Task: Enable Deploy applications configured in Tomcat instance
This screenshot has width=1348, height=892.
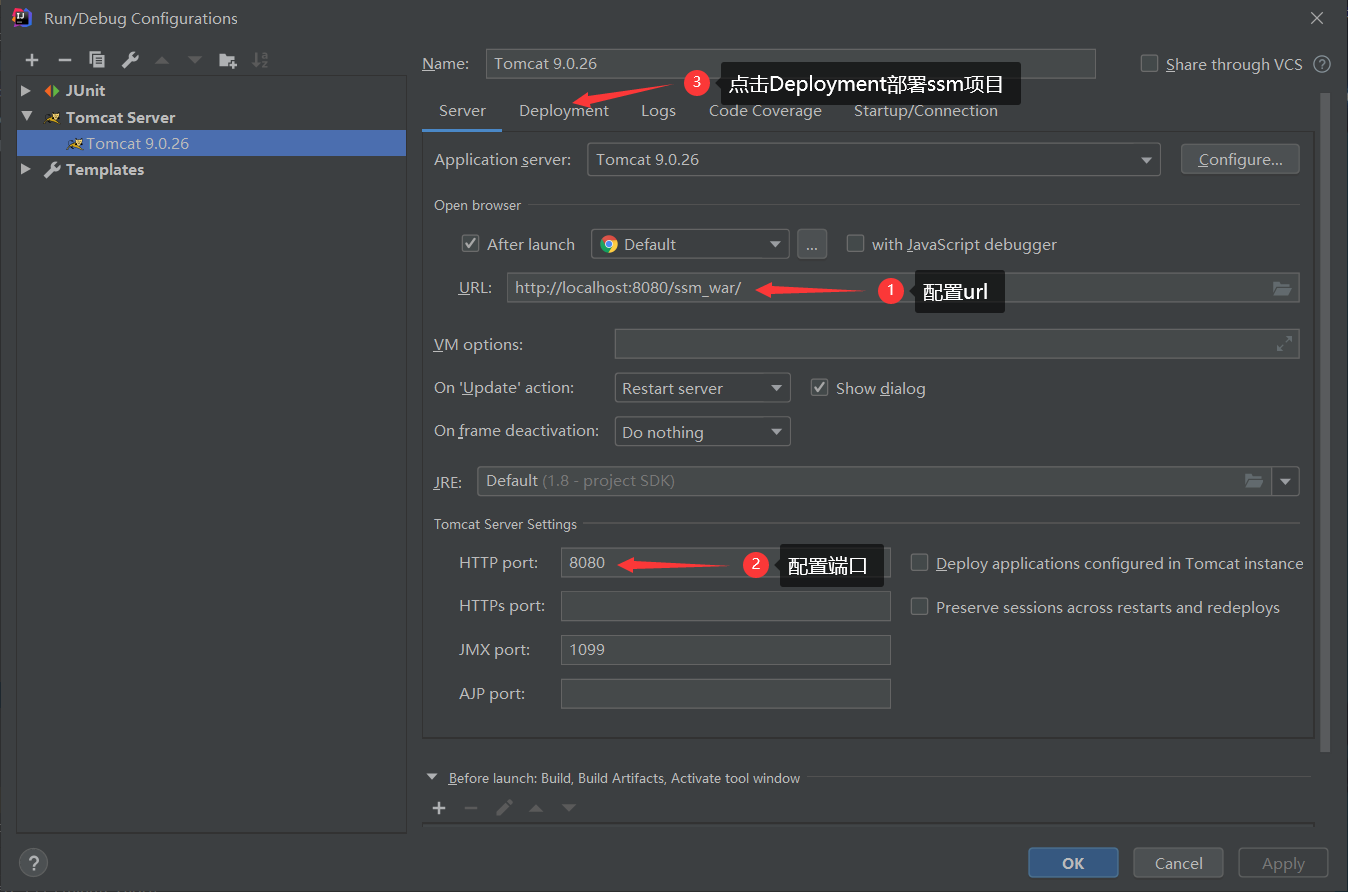Action: (919, 563)
